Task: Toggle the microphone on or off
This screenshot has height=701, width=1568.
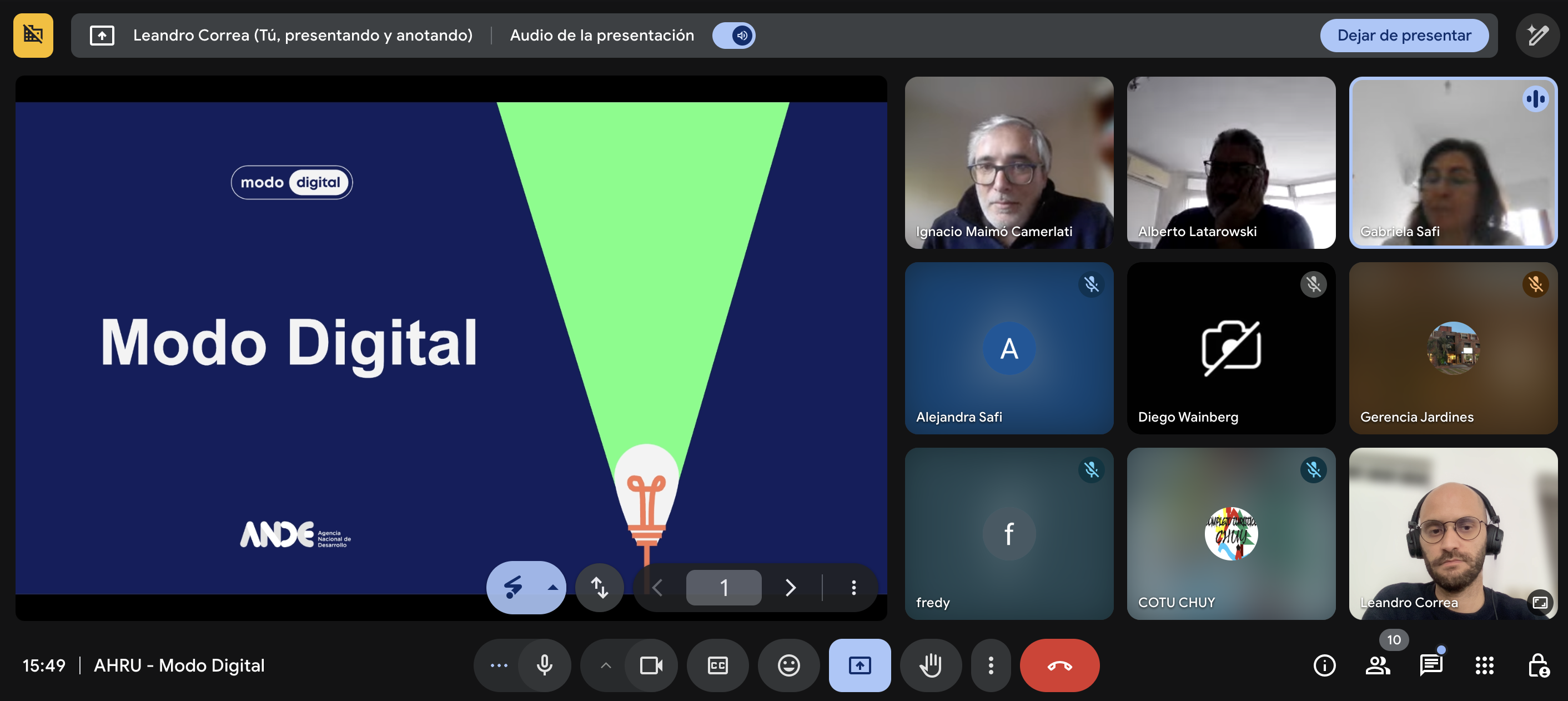Action: click(x=544, y=665)
